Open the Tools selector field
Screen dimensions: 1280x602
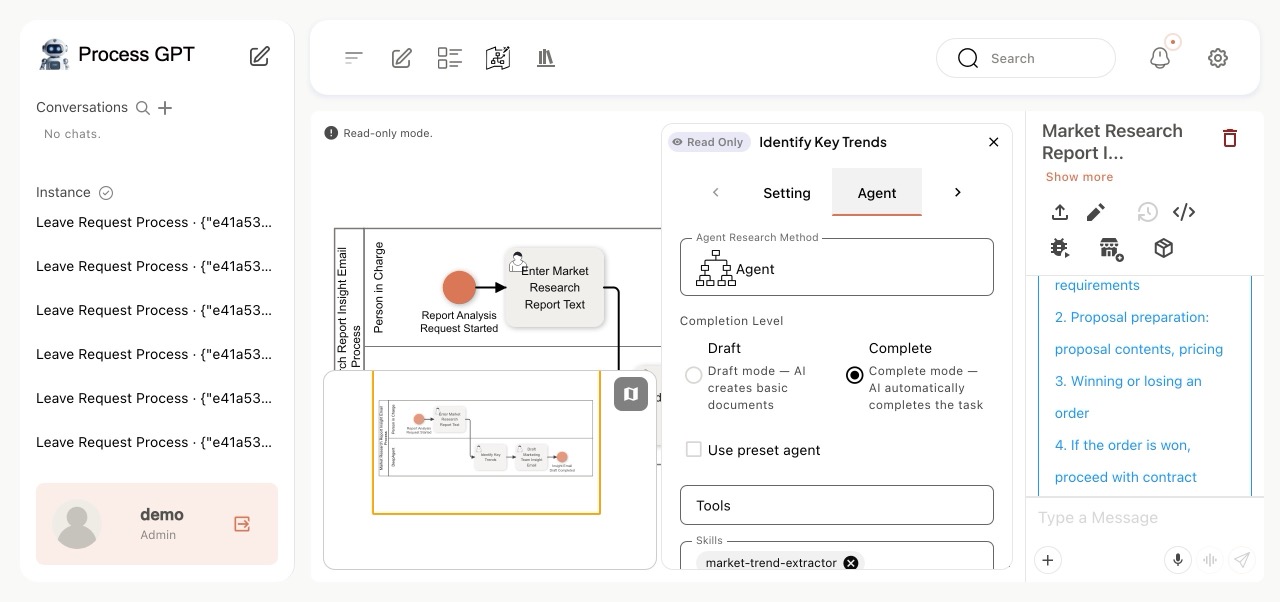pos(837,505)
